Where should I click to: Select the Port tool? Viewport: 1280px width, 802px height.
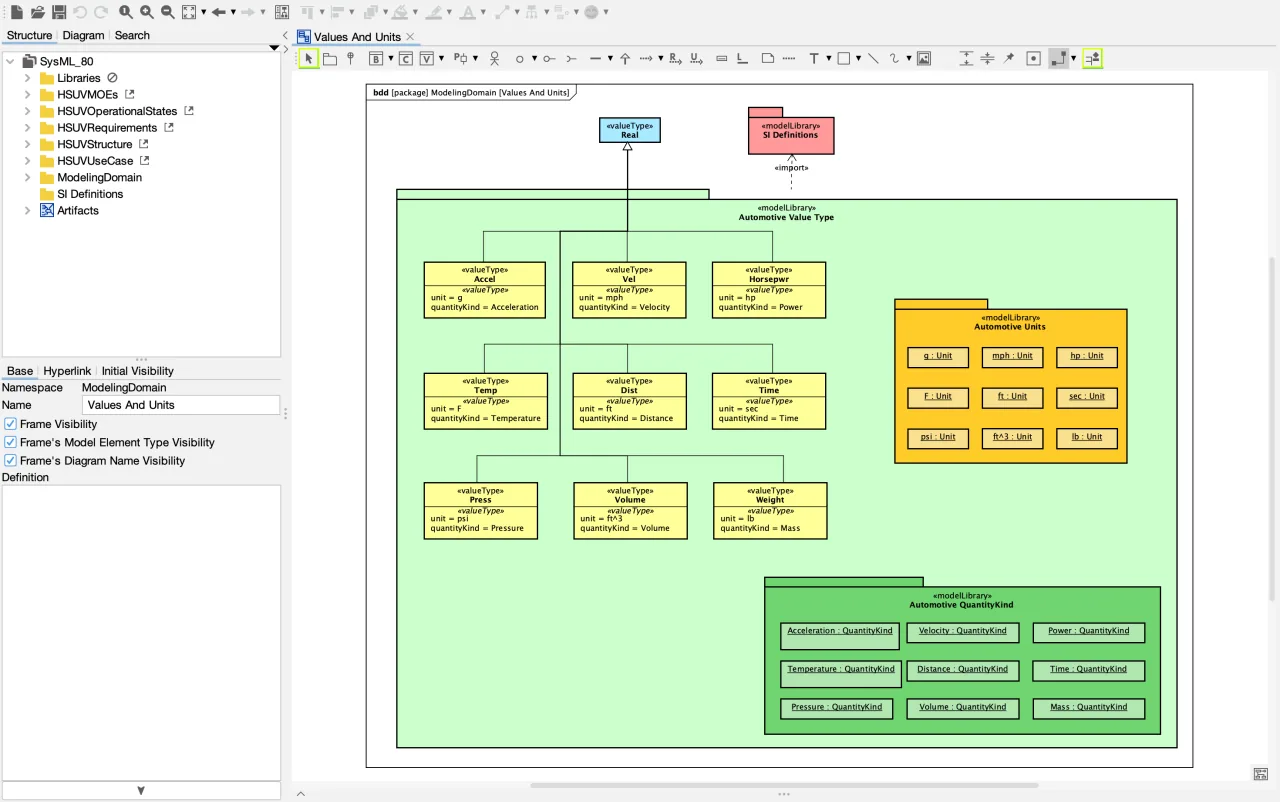[460, 59]
